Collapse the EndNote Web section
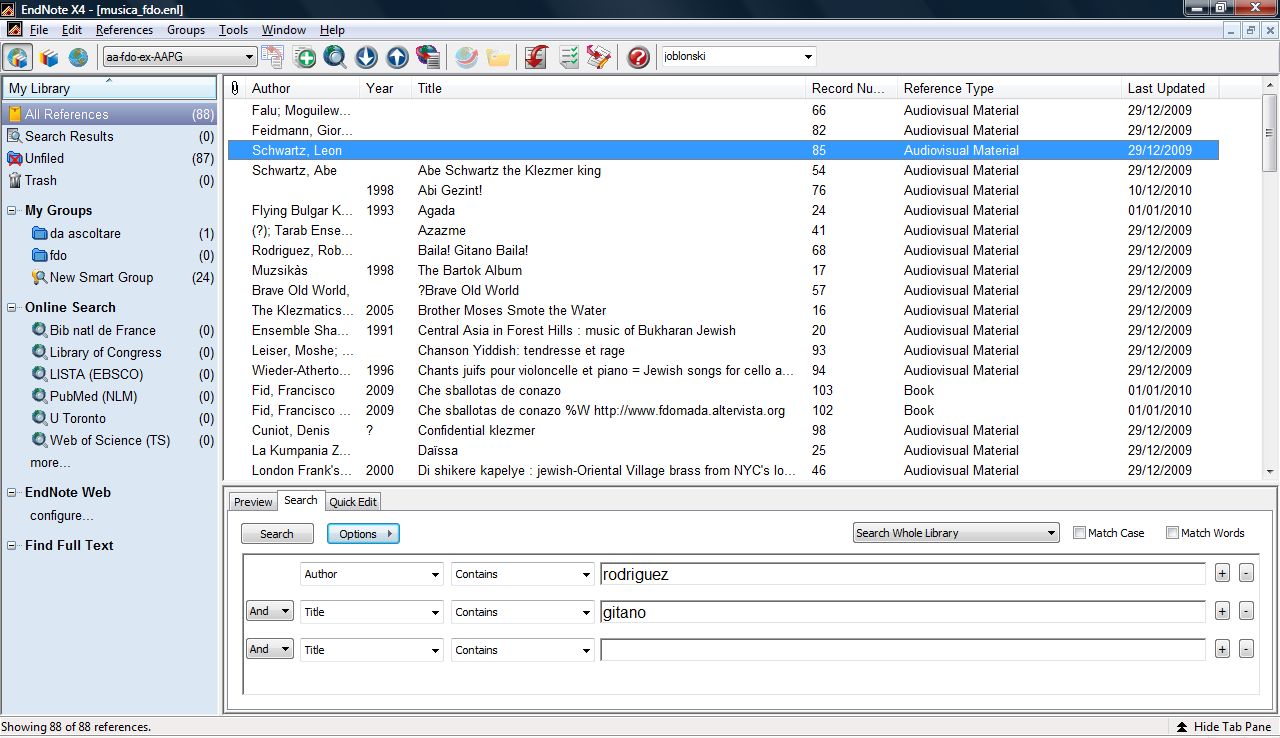1280x738 pixels. (x=12, y=493)
